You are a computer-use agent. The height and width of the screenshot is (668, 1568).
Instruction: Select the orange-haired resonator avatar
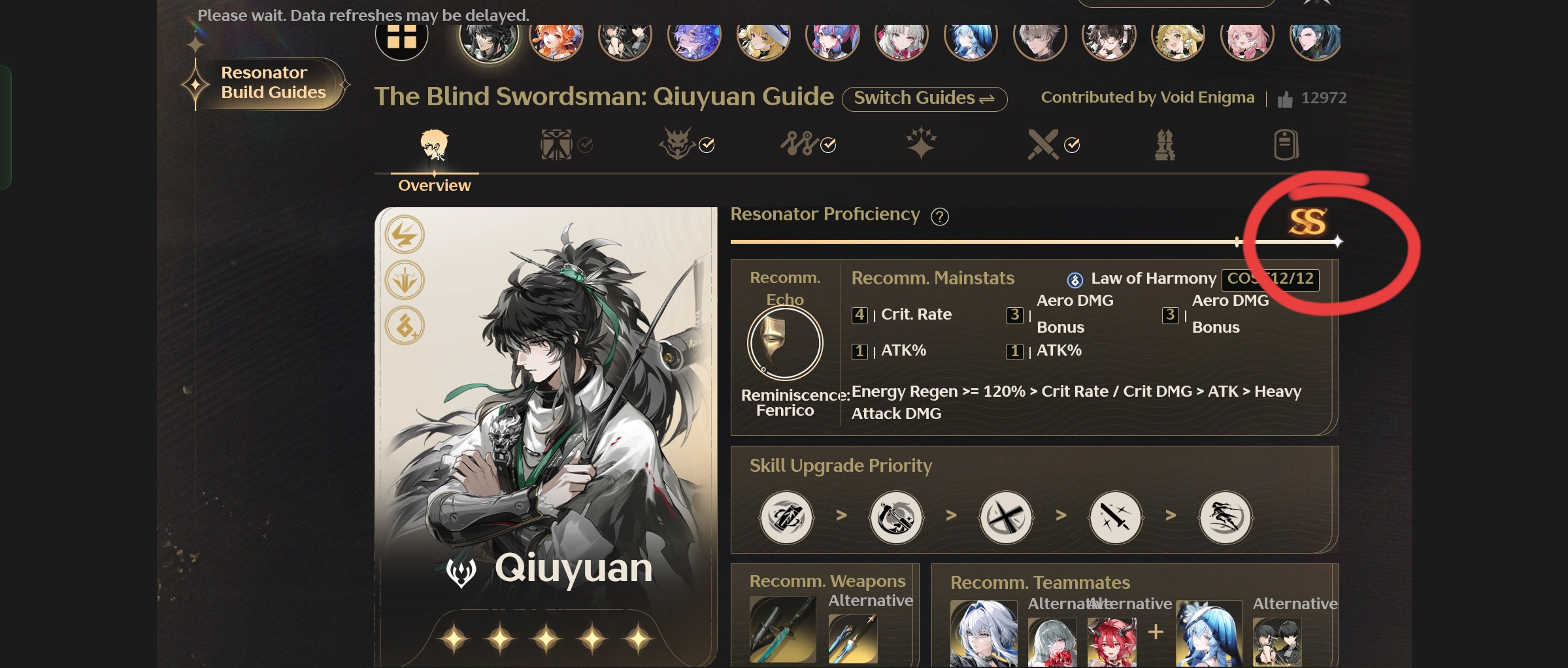click(x=556, y=41)
